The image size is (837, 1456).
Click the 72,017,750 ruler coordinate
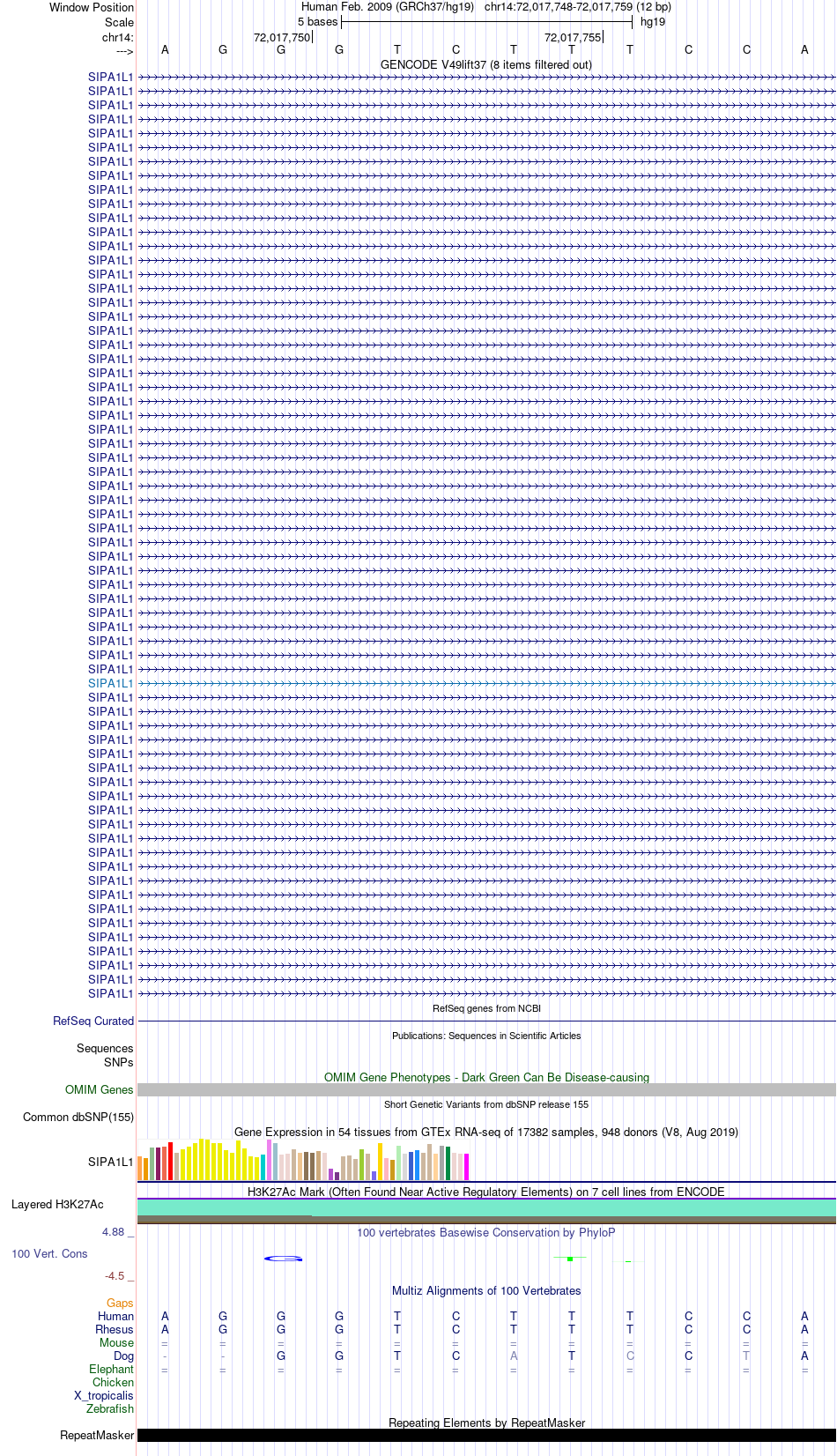point(282,37)
